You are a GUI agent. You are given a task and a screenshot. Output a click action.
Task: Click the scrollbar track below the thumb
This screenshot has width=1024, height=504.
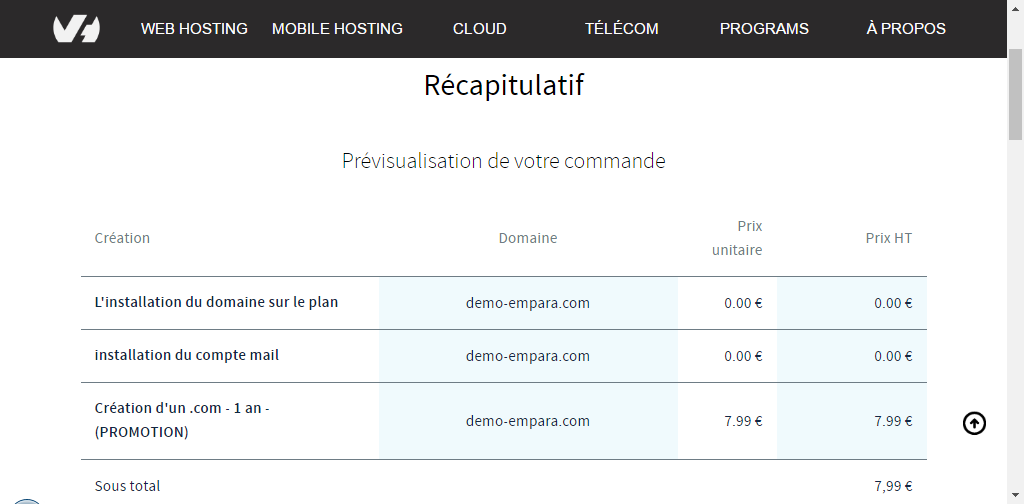pos(1015,313)
